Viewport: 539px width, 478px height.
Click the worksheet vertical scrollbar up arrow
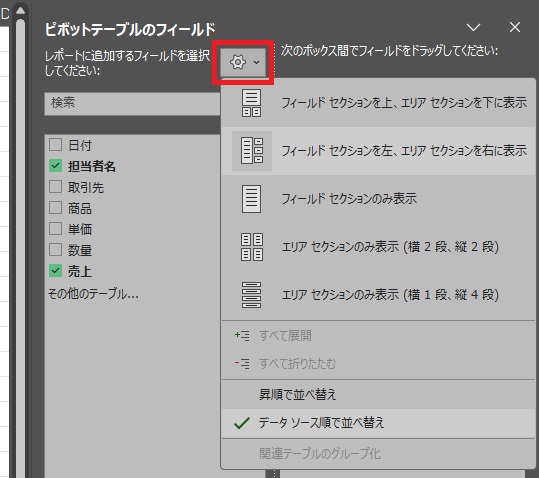coord(20,11)
